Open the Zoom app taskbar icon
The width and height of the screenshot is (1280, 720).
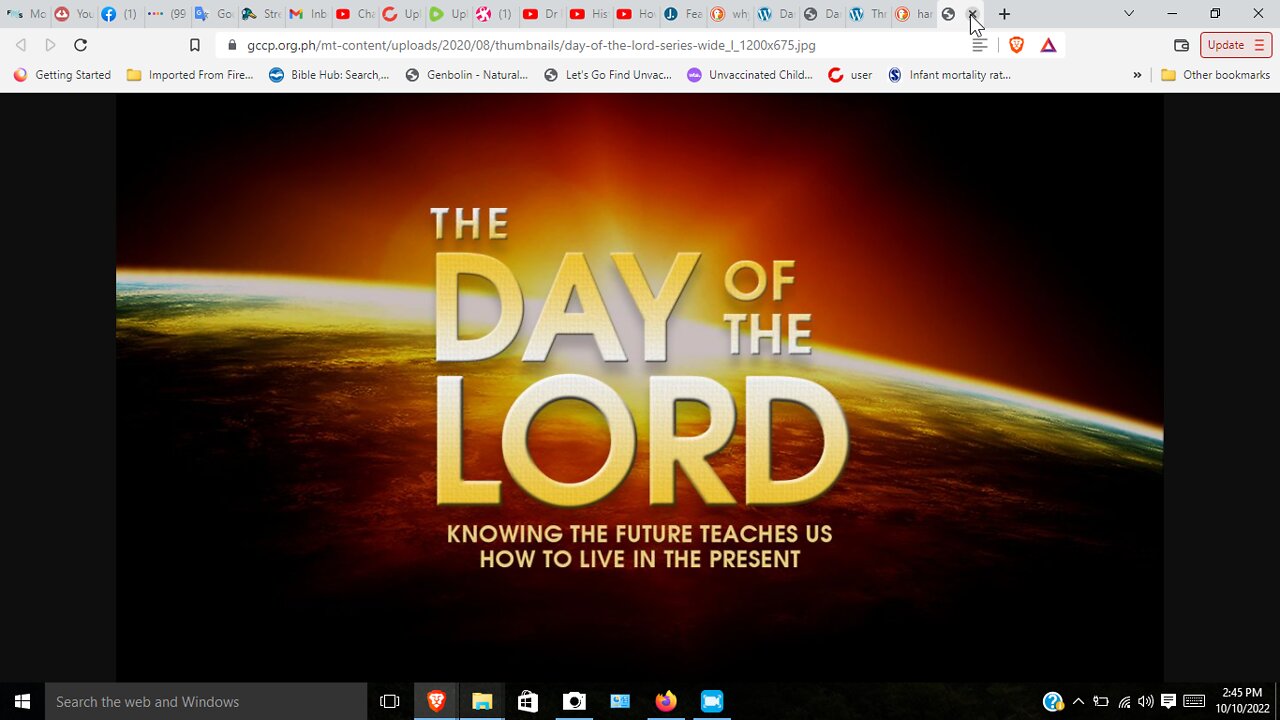tap(712, 701)
